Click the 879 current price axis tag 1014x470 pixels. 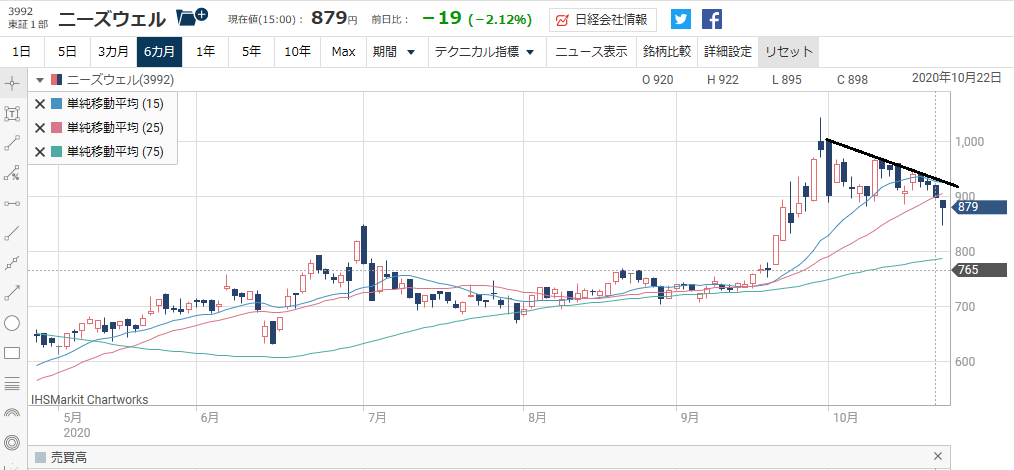[980, 207]
